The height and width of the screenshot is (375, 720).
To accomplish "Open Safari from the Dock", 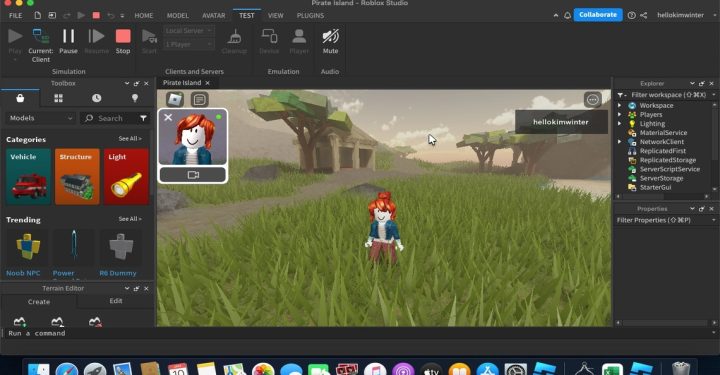I will 67,369.
